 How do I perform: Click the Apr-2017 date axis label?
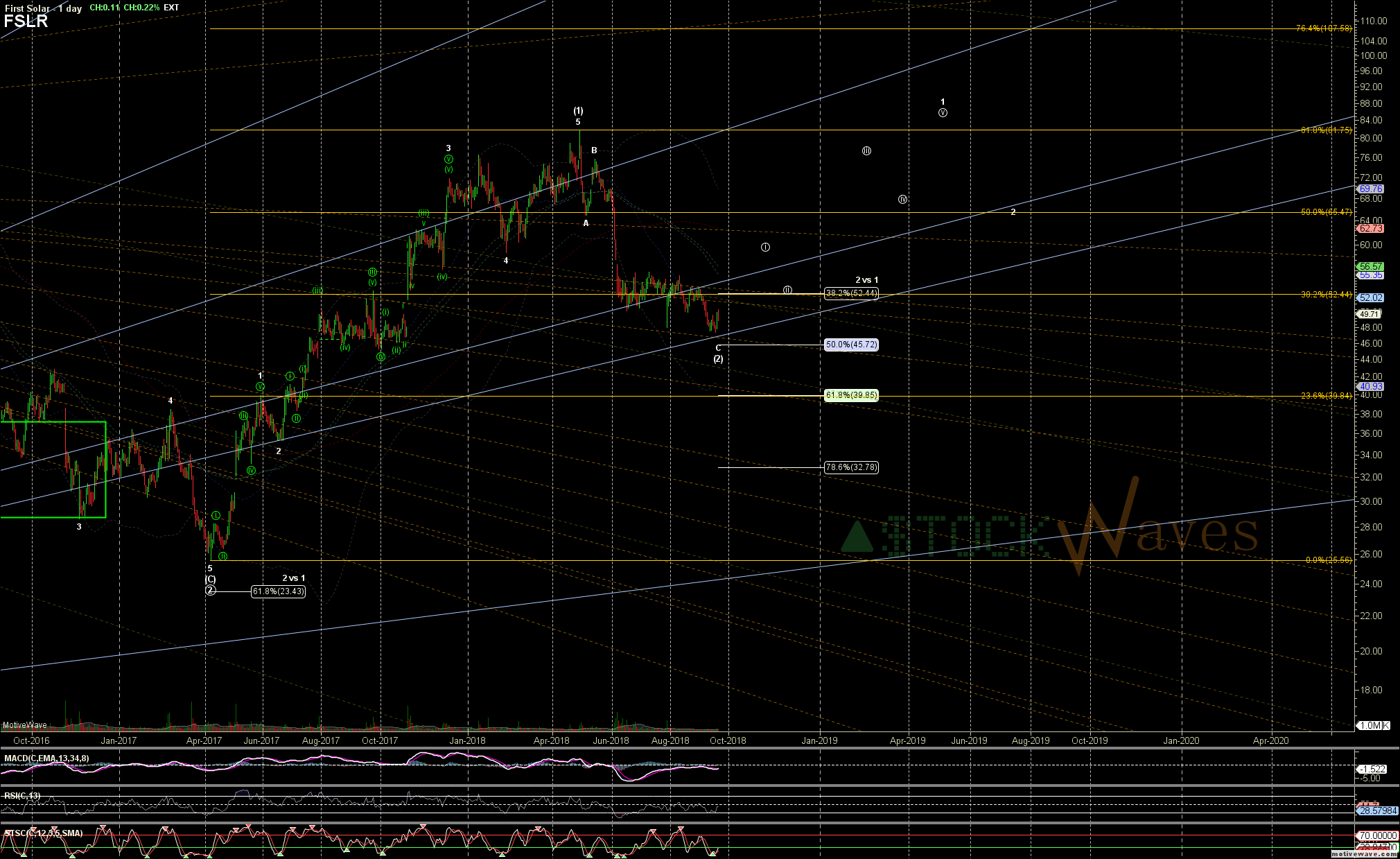[x=204, y=740]
